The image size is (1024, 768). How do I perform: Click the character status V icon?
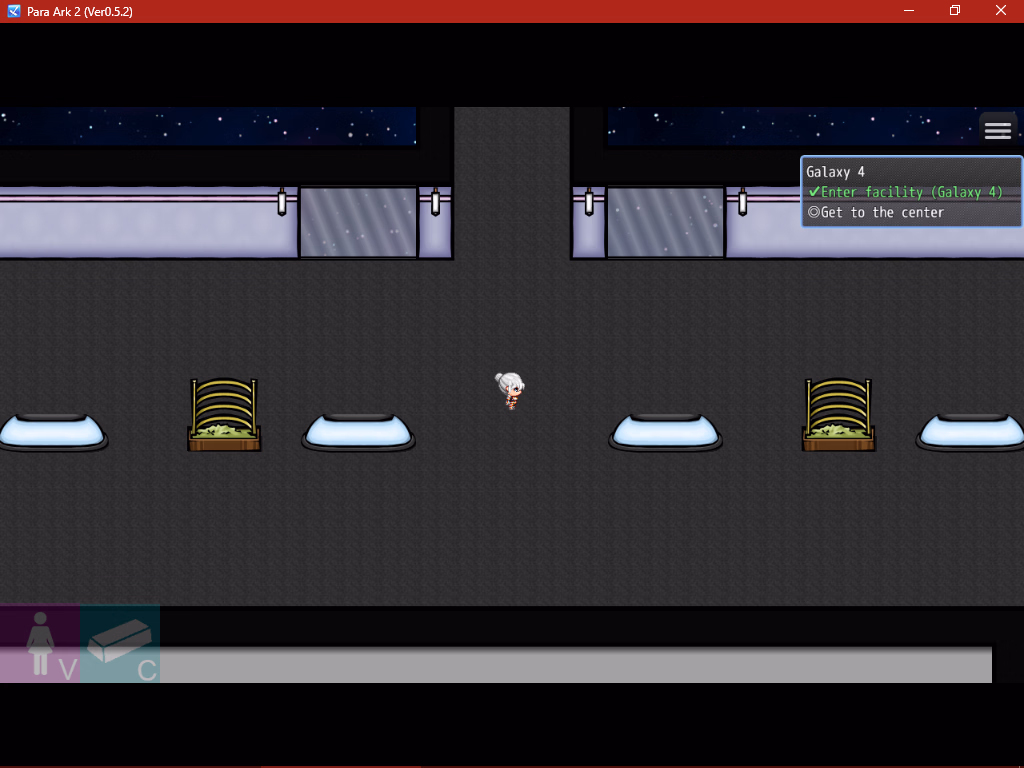40,644
